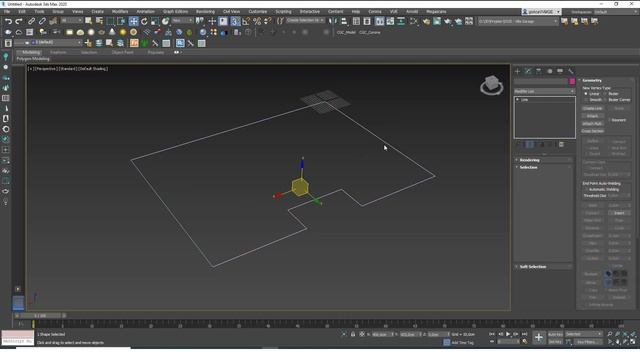Click the pink object color swatch
The image size is (640, 360).
[x=572, y=81]
